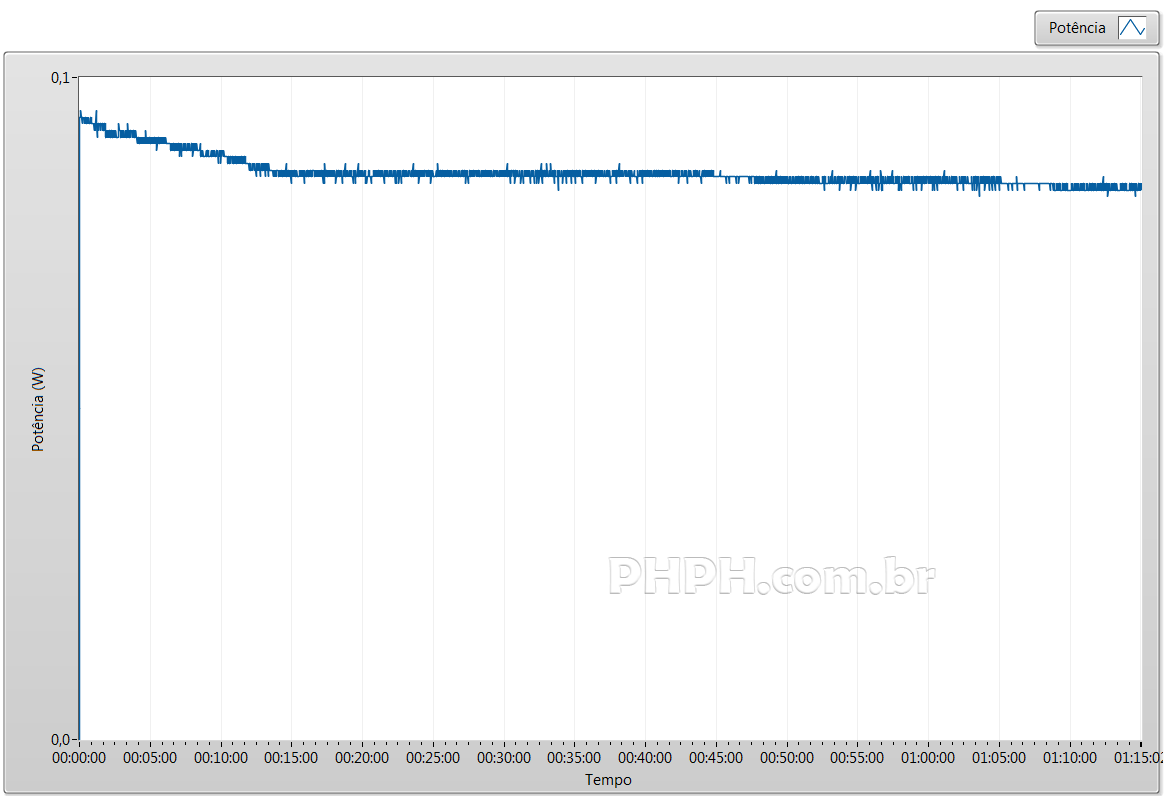This screenshot has height=796, width=1165.
Task: Click the 00:05:00 time axis label
Action: [x=150, y=758]
